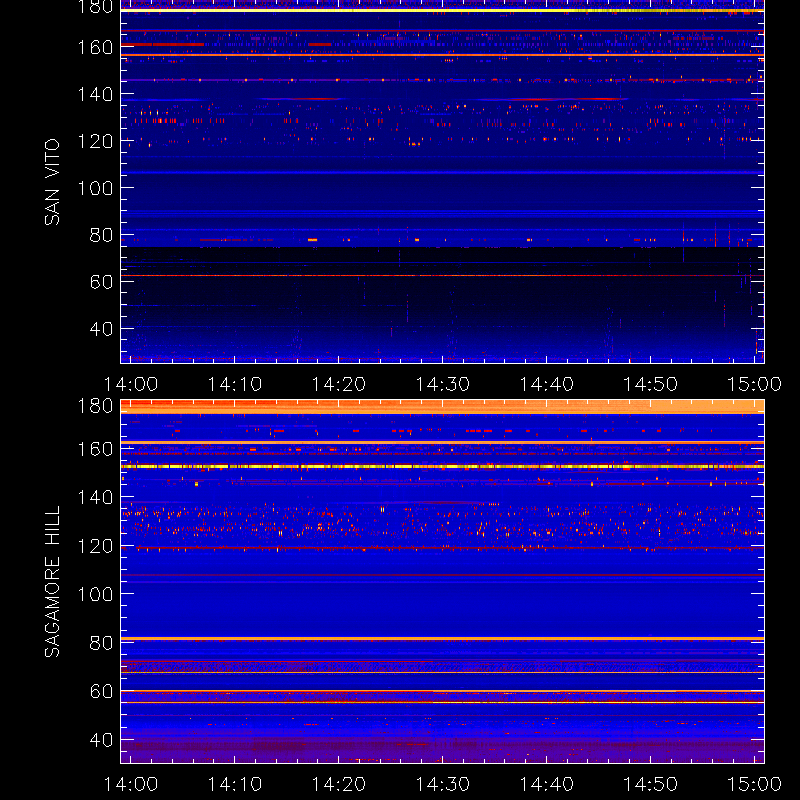This screenshot has width=800, height=800.
Task: Click 14:20 under the Sagamore Hill plot
Action: pyautogui.click(x=339, y=784)
